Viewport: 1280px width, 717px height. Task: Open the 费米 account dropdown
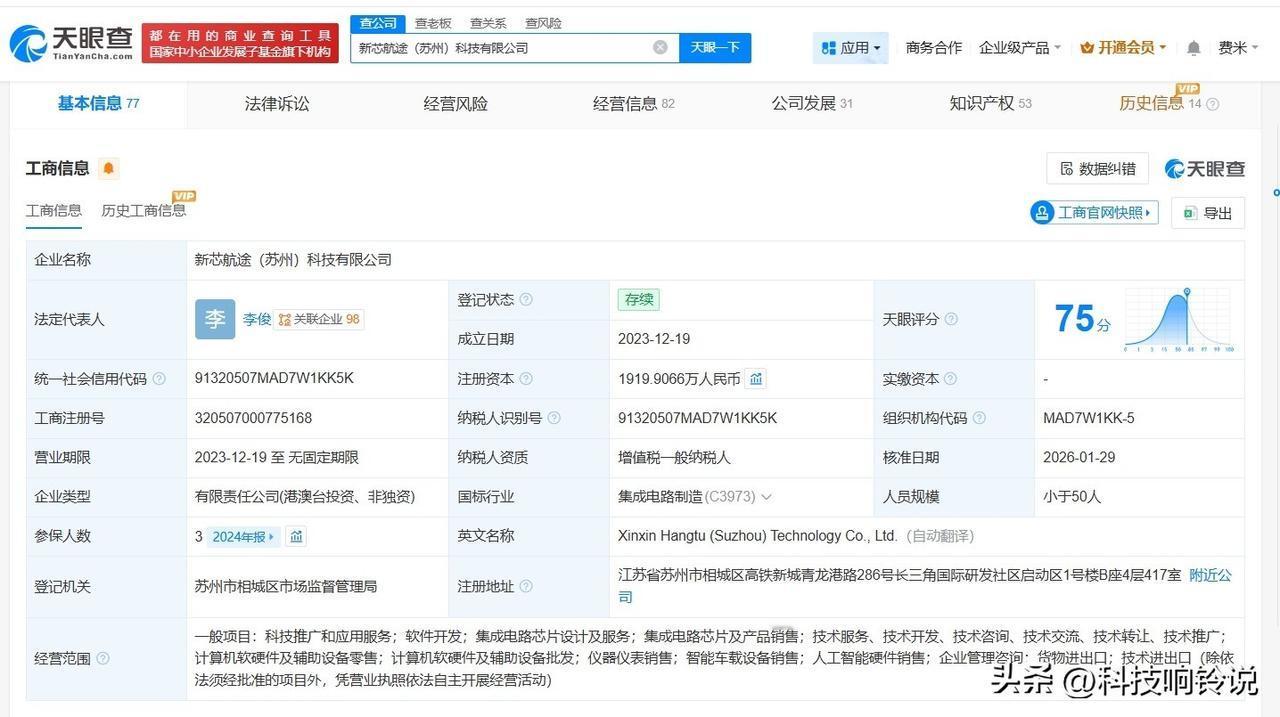click(1238, 47)
